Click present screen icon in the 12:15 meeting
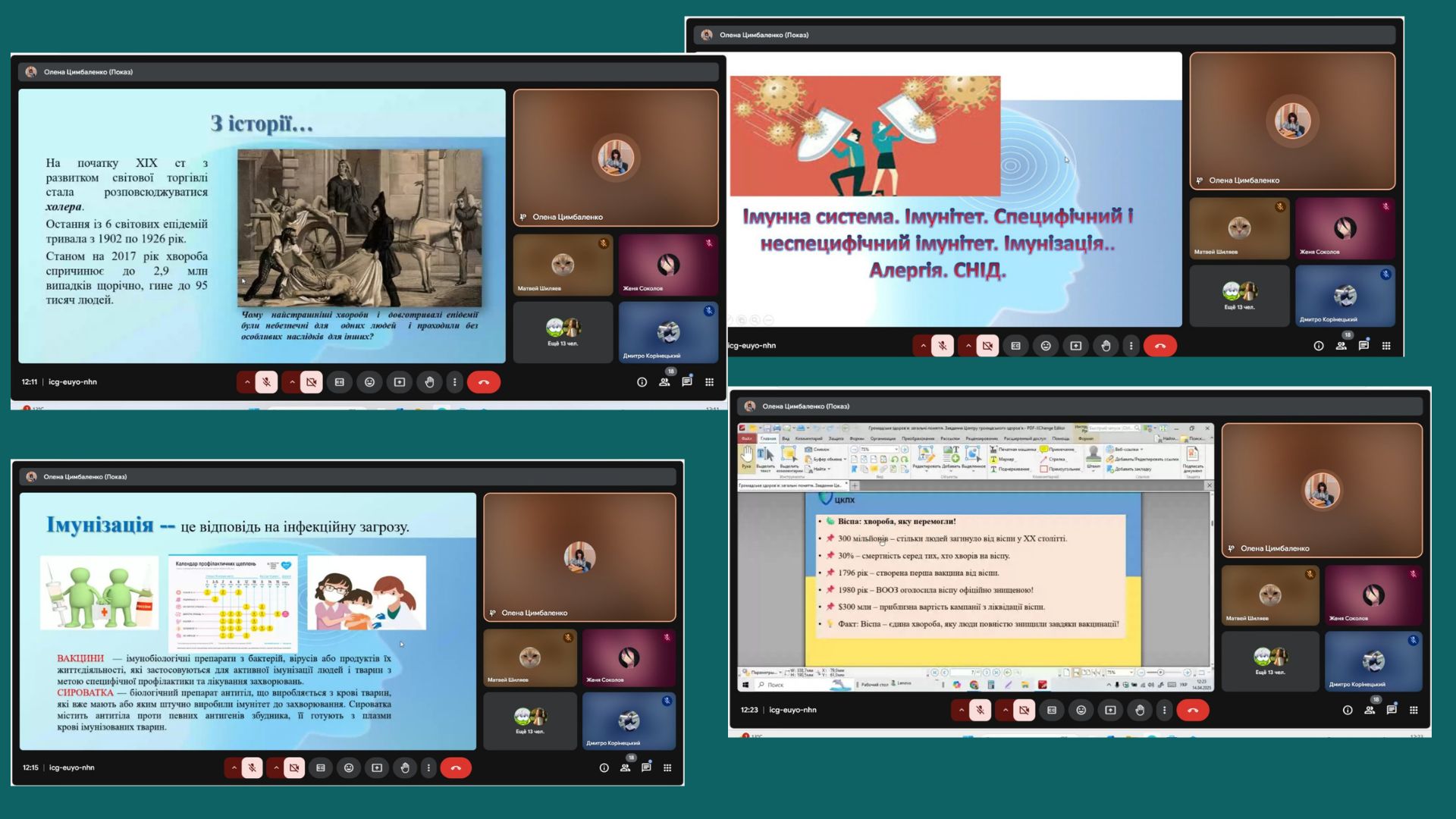 (x=377, y=768)
